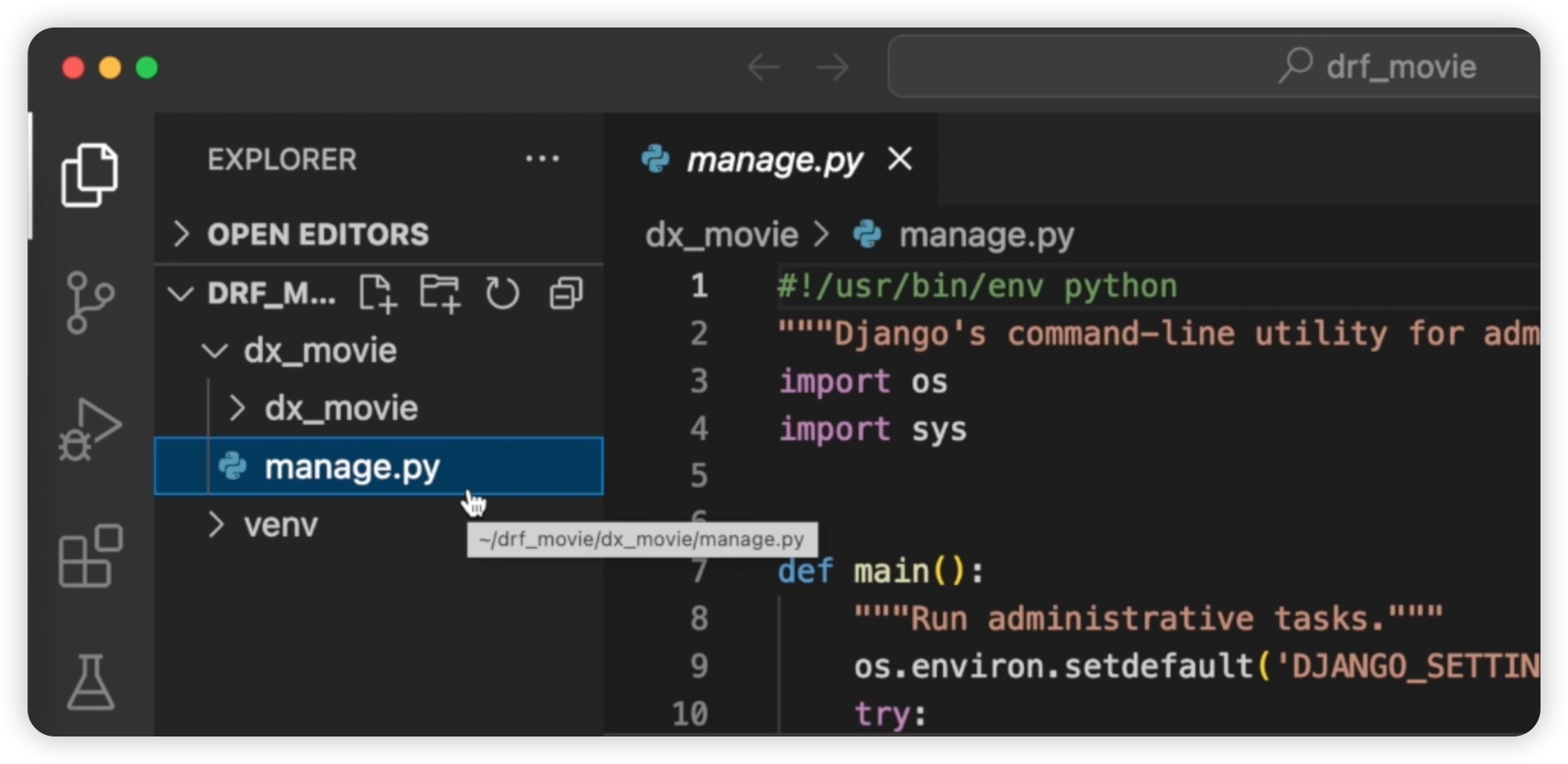Click the red close window button
This screenshot has width=1568, height=764.
coord(73,68)
